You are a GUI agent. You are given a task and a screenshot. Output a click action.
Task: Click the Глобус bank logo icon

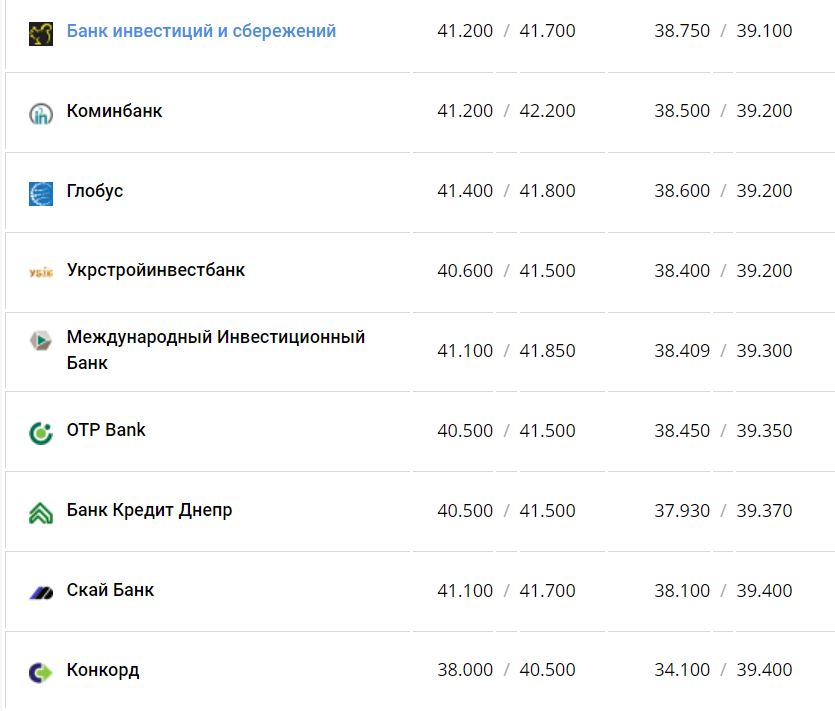(41, 193)
